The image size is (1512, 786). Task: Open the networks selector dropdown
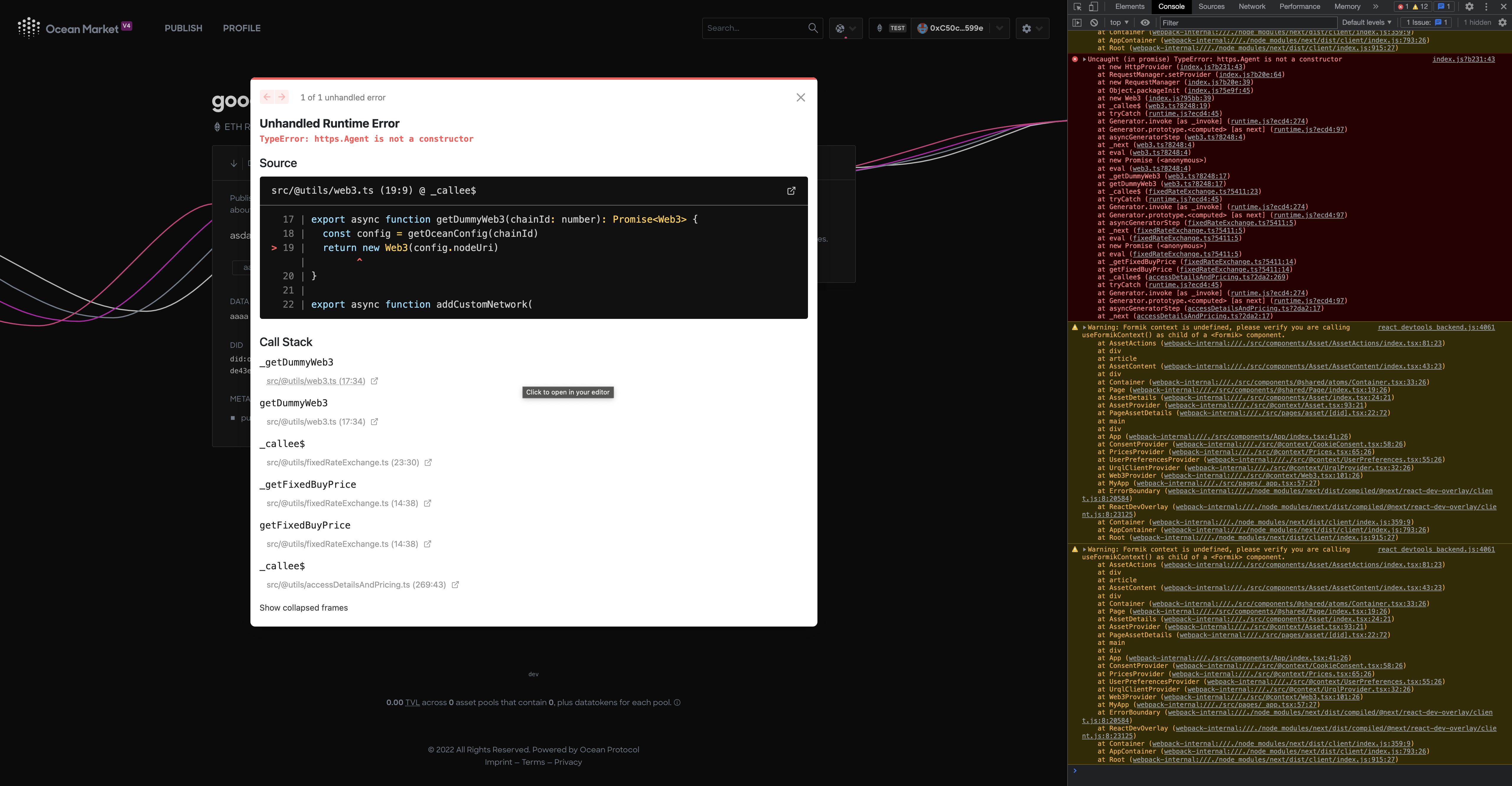point(846,28)
